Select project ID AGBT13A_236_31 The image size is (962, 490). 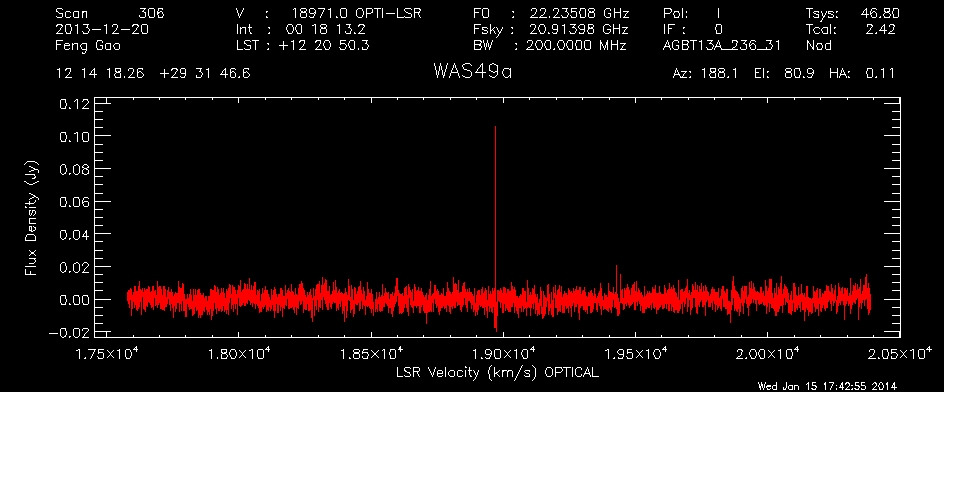point(722,46)
